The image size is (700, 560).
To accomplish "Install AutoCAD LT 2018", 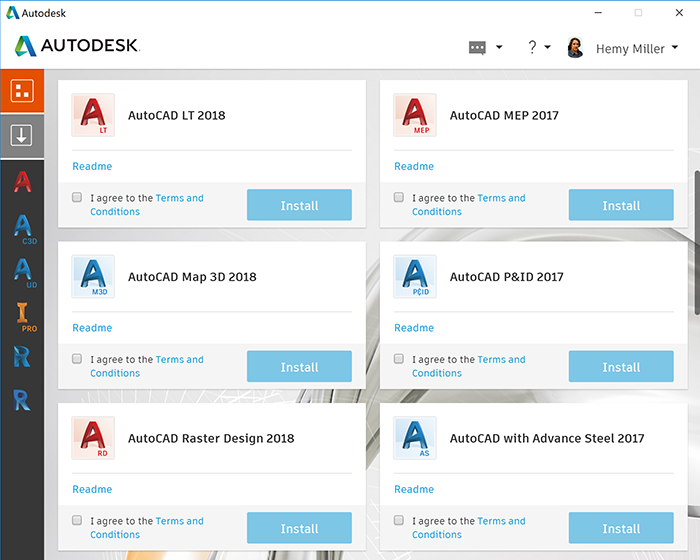I will [x=299, y=205].
